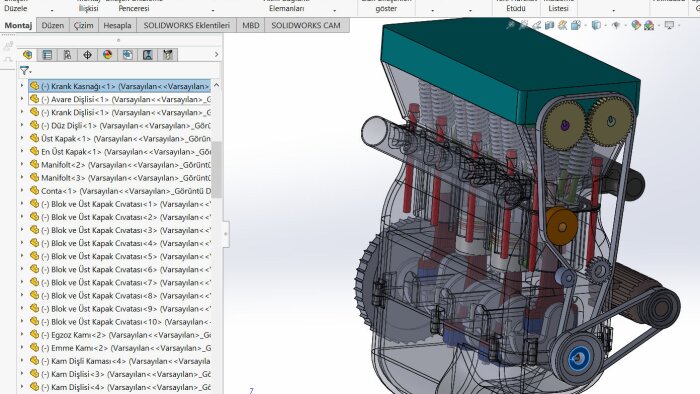
Task: Click the Dynamic Annotation Views icon
Action: coord(562,25)
